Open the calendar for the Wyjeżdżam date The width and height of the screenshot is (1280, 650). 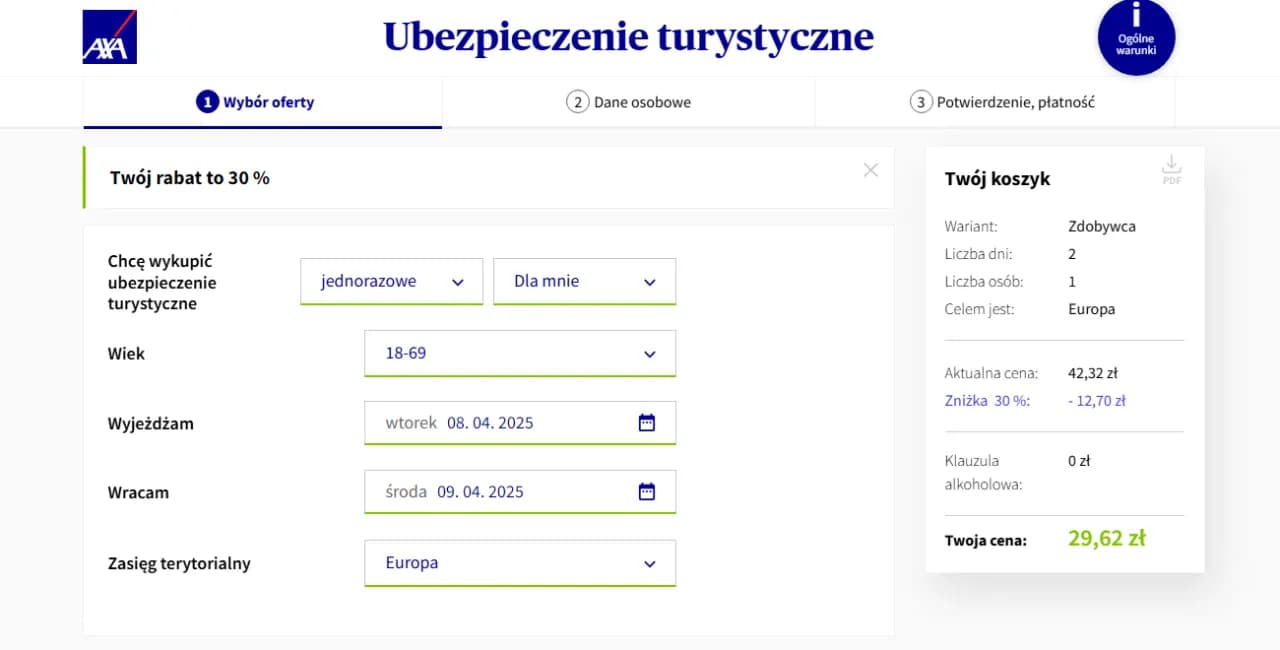point(647,422)
